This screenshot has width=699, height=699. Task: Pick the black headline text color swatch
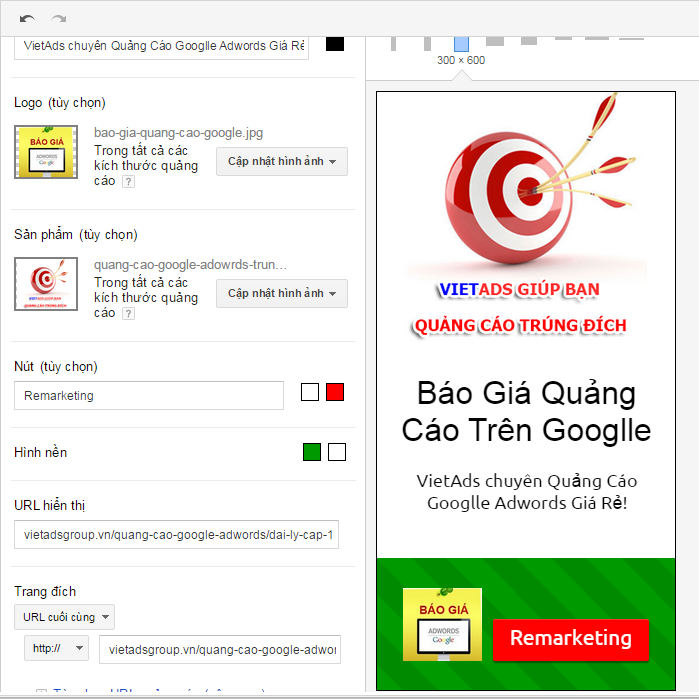335,44
